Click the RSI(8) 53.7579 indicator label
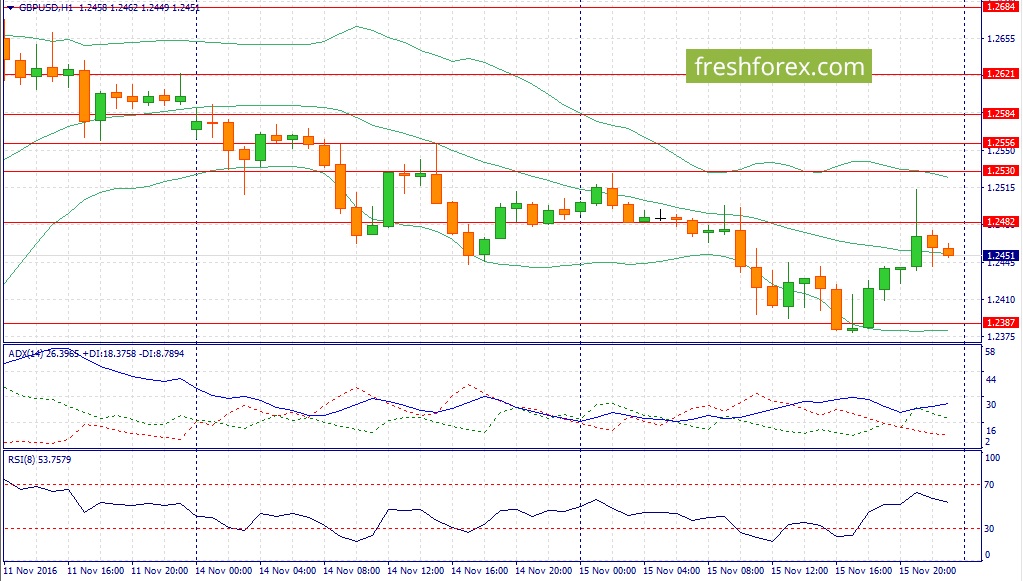Image resolution: width=1023 pixels, height=581 pixels. tap(40, 460)
